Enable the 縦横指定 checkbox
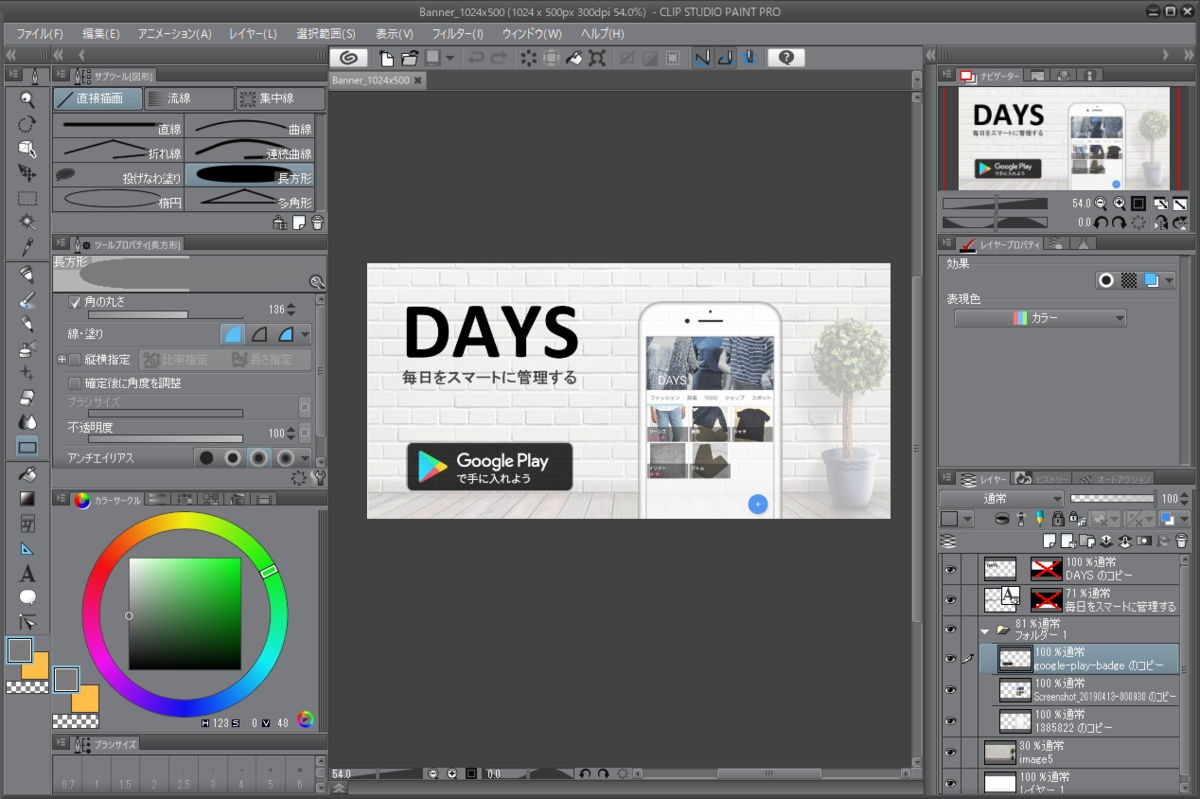This screenshot has height=799, width=1200. tap(74, 359)
